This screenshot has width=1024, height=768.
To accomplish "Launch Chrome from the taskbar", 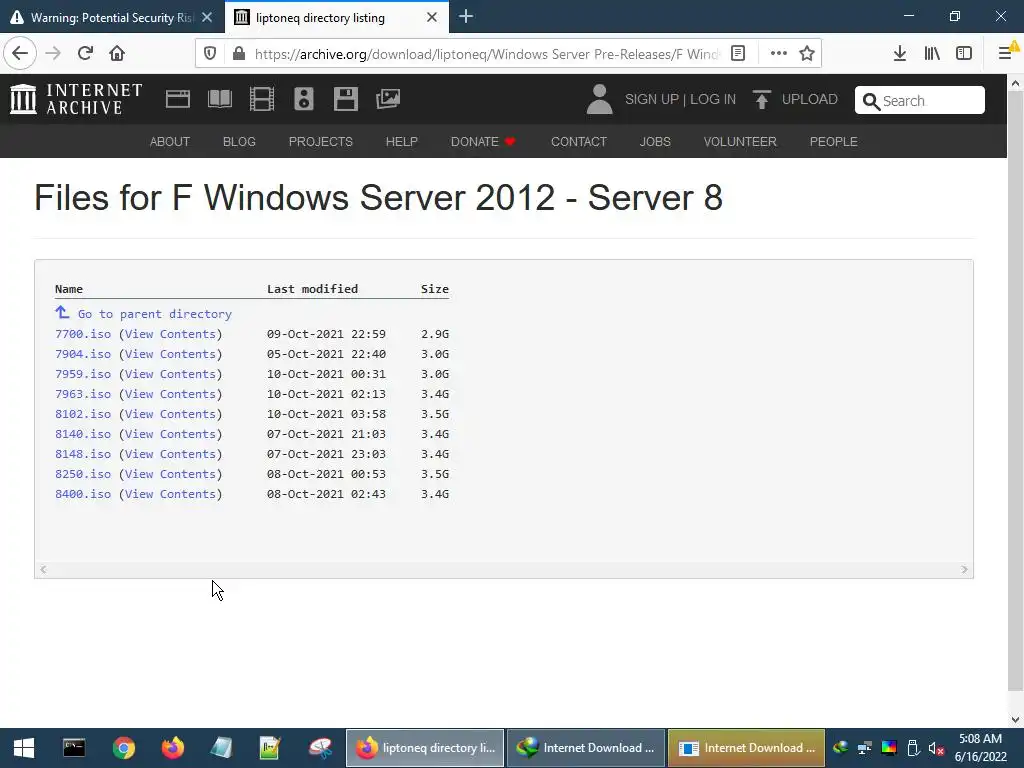I will click(123, 748).
